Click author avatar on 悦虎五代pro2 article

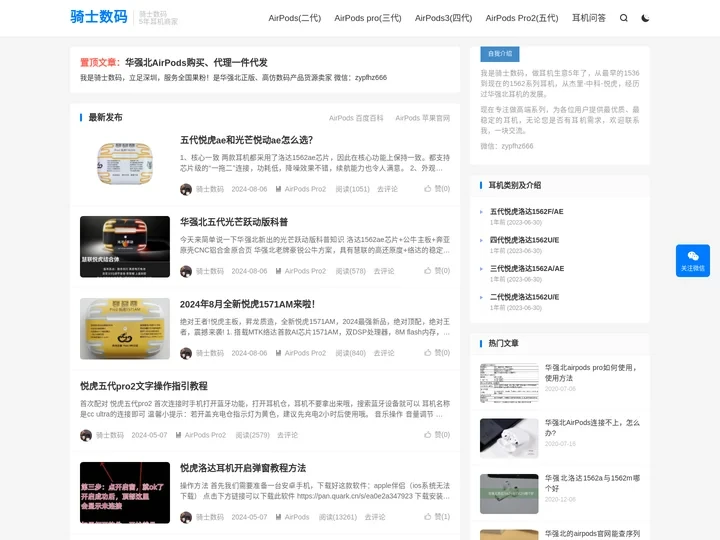(85, 435)
